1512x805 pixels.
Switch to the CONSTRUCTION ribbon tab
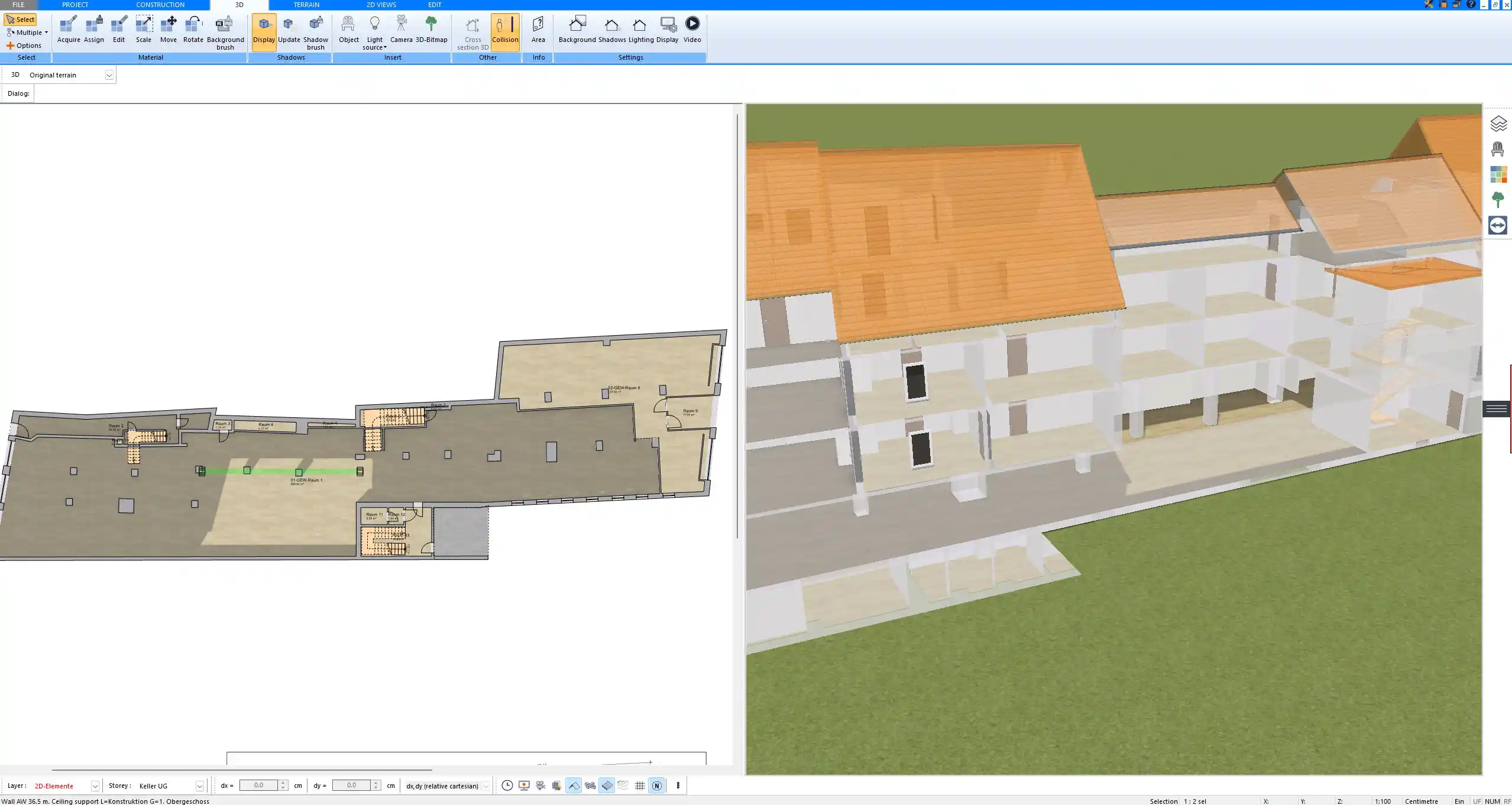(160, 5)
